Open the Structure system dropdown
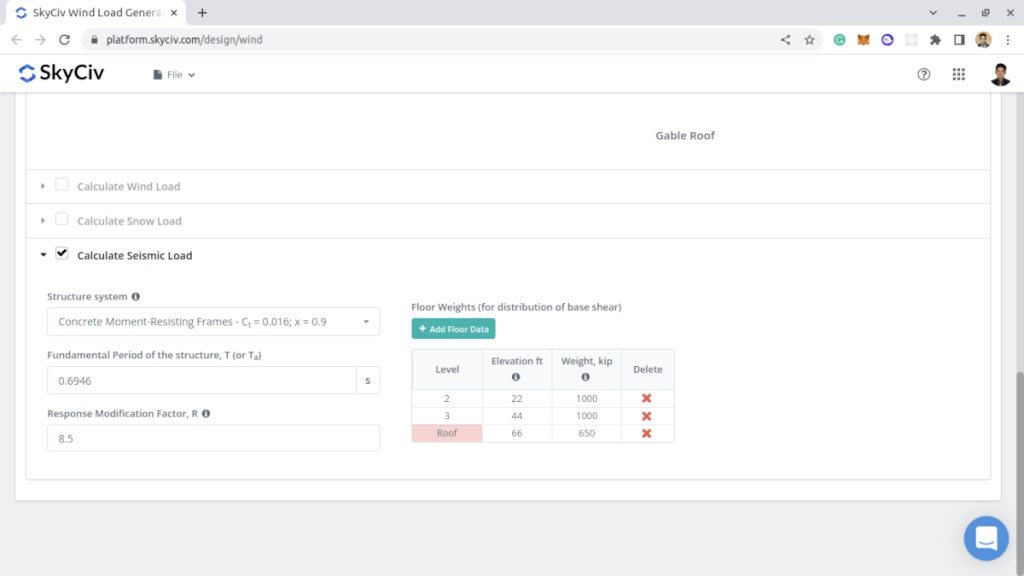Image resolution: width=1024 pixels, height=576 pixels. pos(213,322)
